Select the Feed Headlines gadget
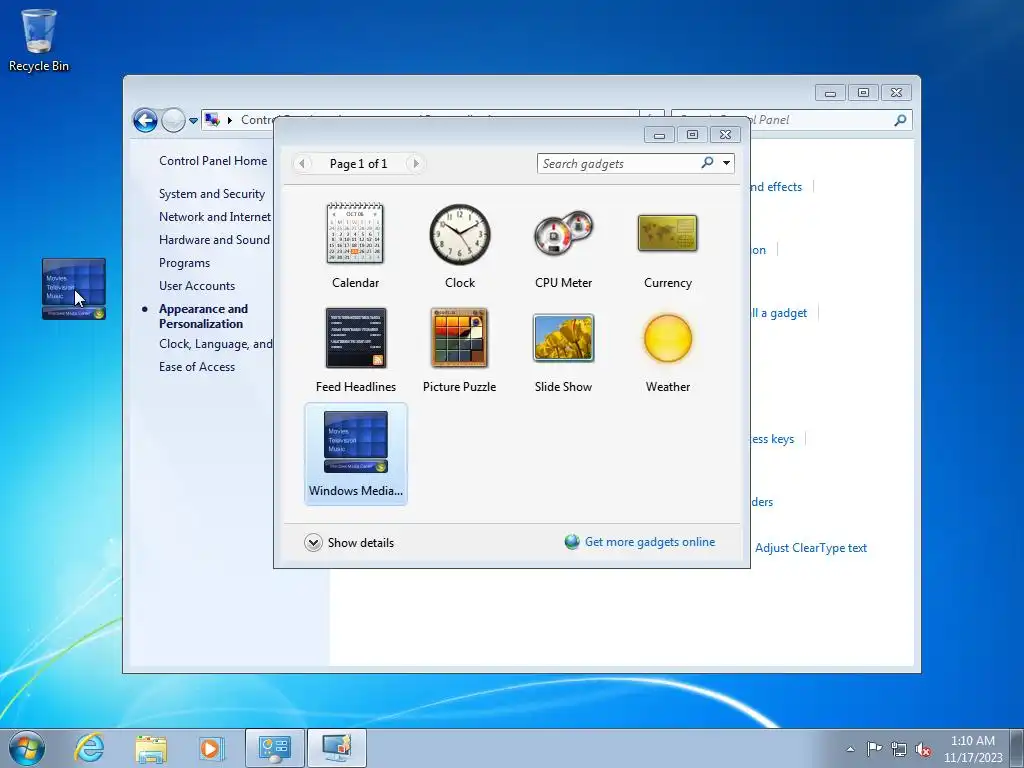 (x=355, y=349)
